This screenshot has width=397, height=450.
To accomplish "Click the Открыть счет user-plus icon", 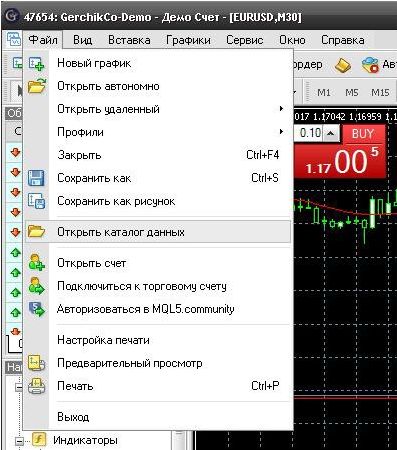I will [36, 263].
